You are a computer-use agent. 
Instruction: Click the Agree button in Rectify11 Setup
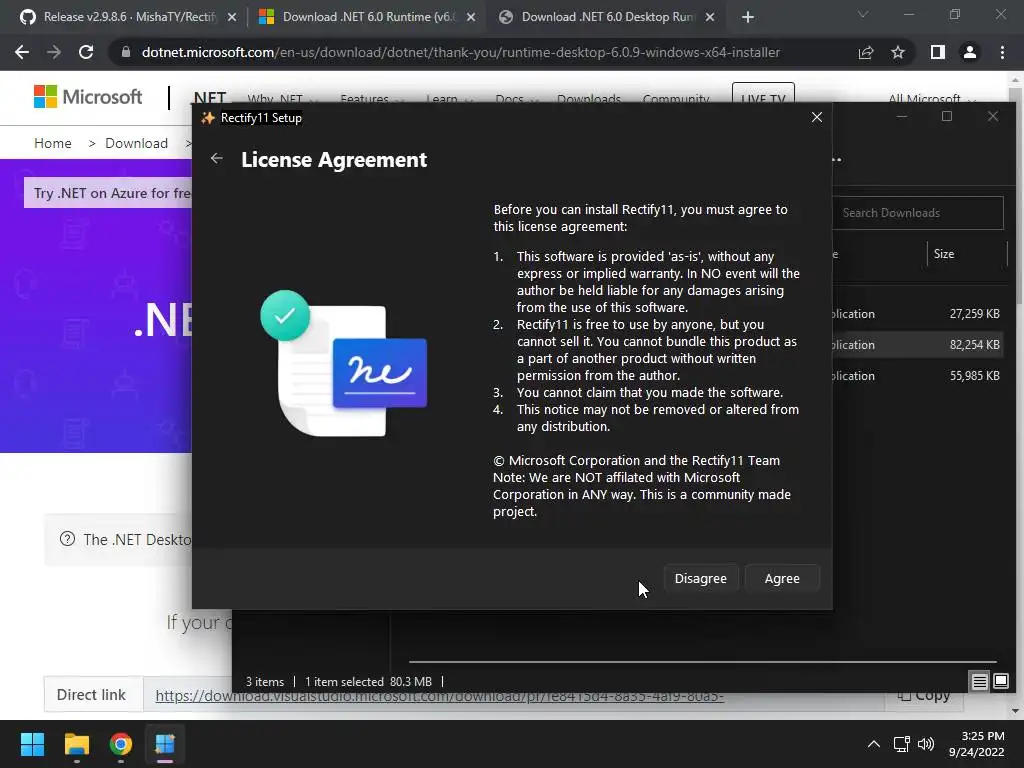(x=782, y=579)
